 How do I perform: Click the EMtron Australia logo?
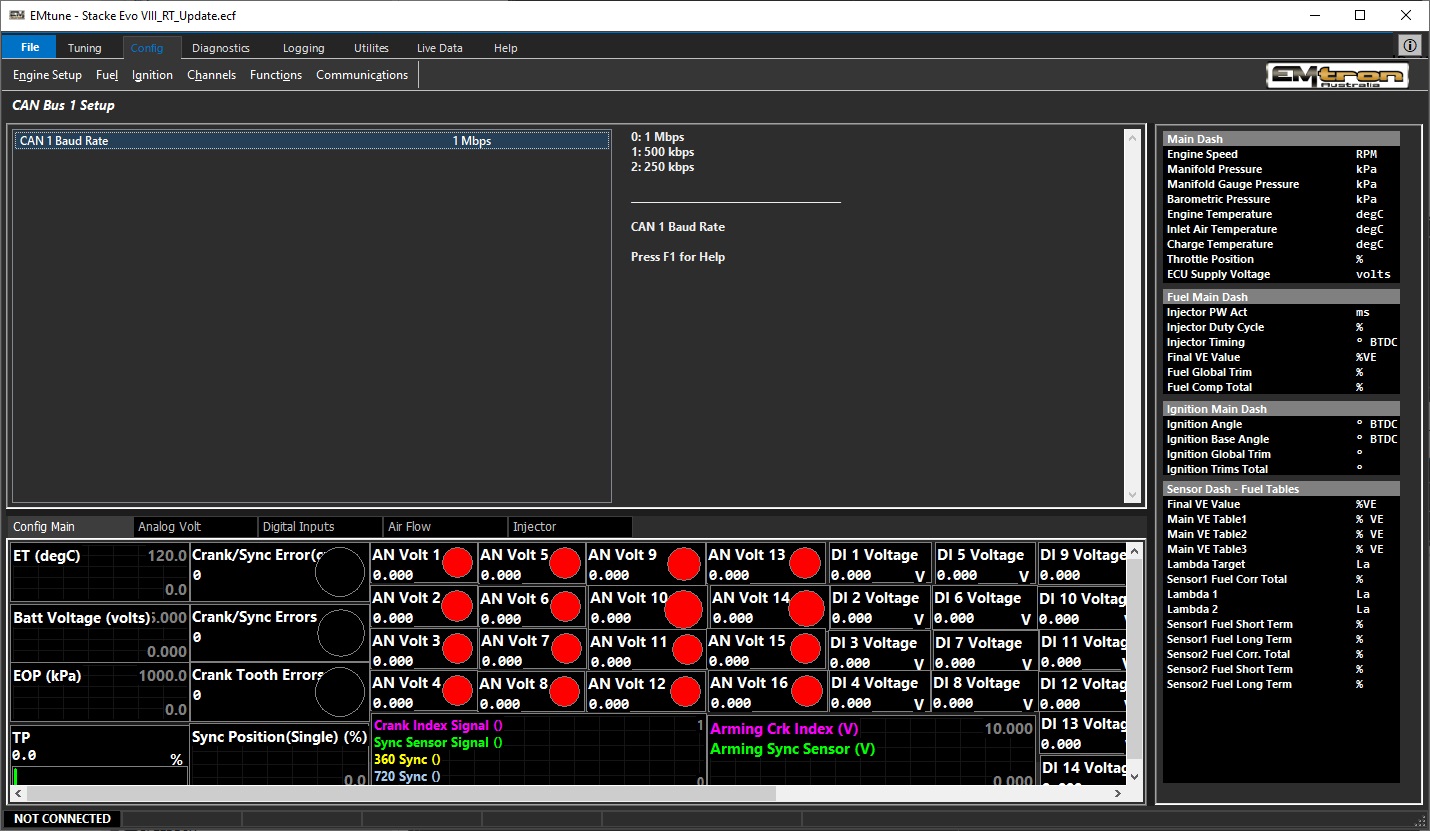1337,76
